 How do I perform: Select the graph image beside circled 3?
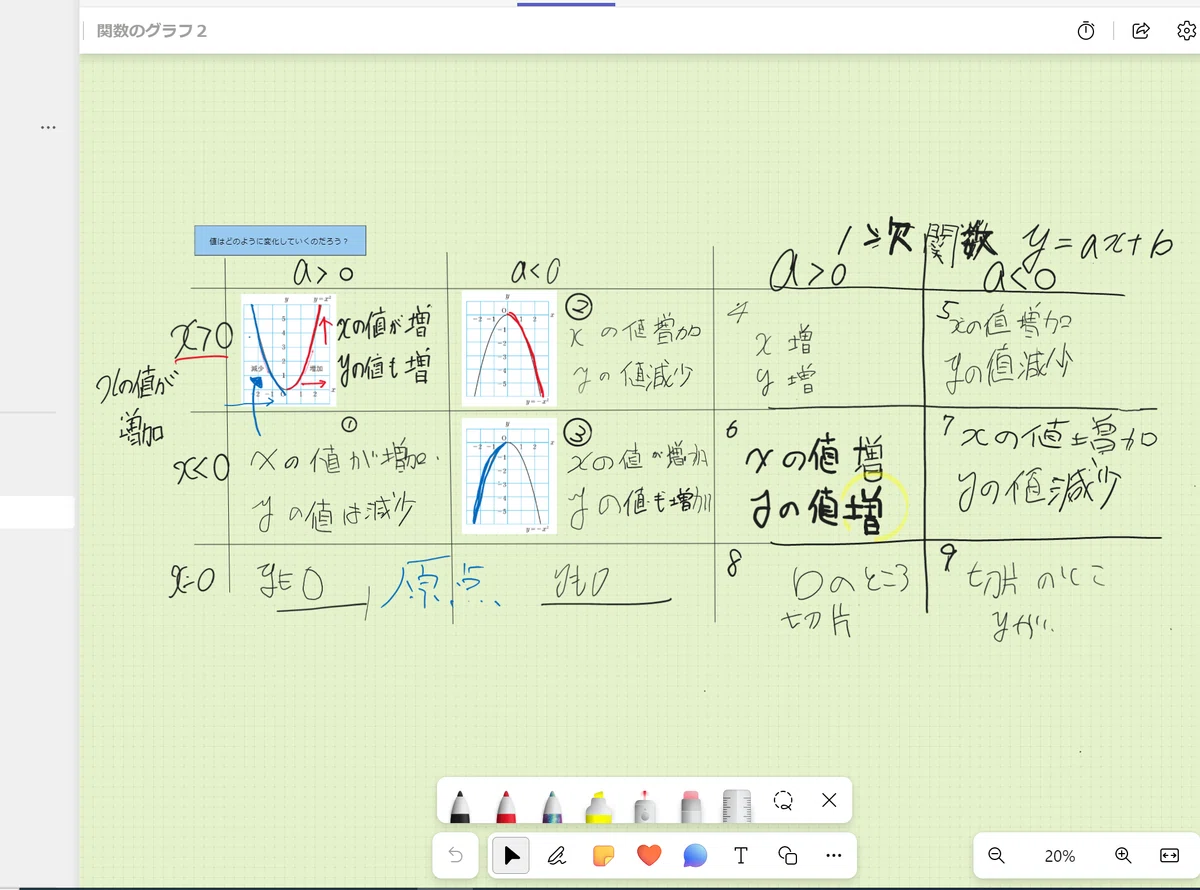pyautogui.click(x=509, y=476)
